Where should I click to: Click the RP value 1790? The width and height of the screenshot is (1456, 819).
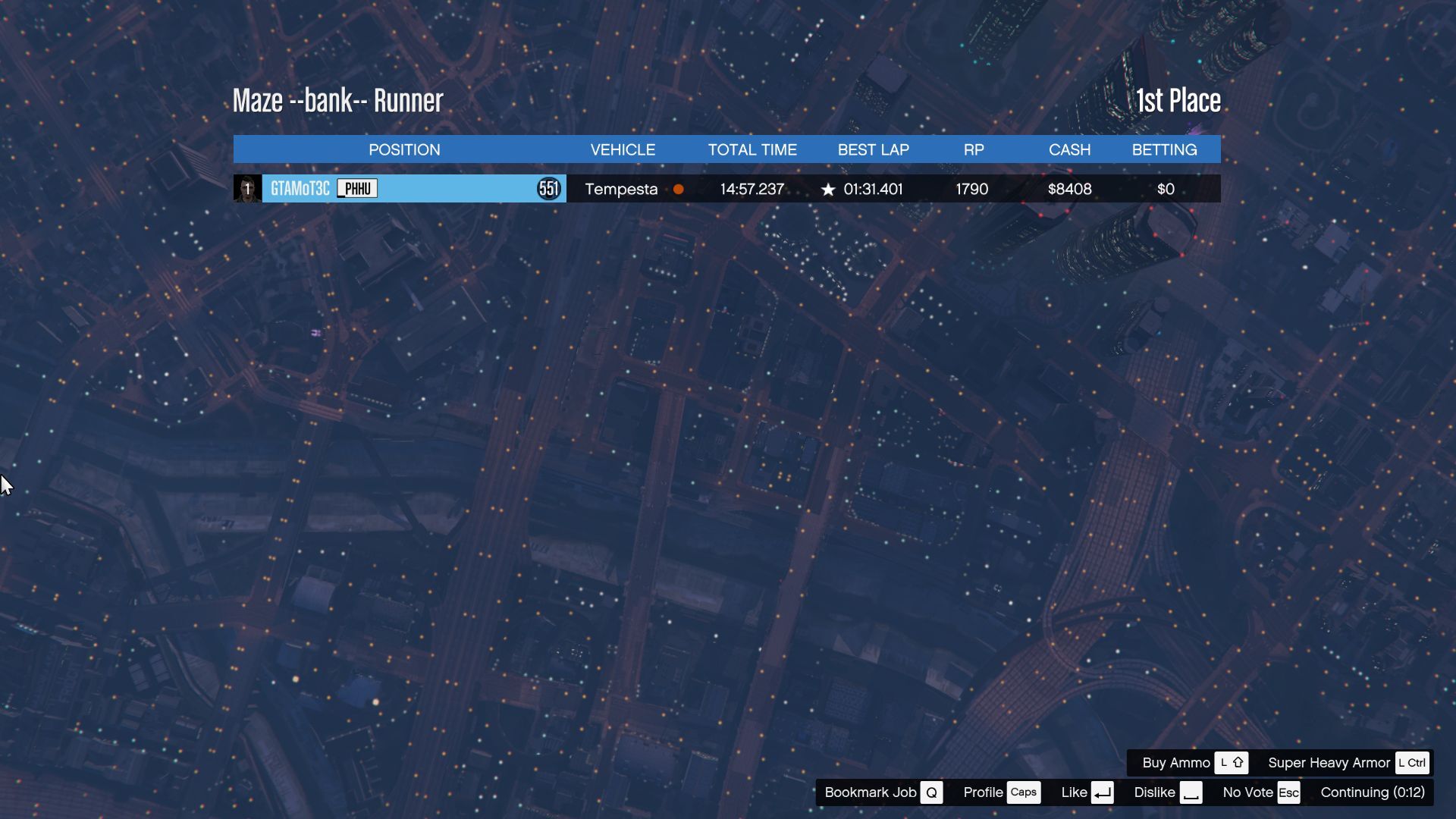[972, 190]
